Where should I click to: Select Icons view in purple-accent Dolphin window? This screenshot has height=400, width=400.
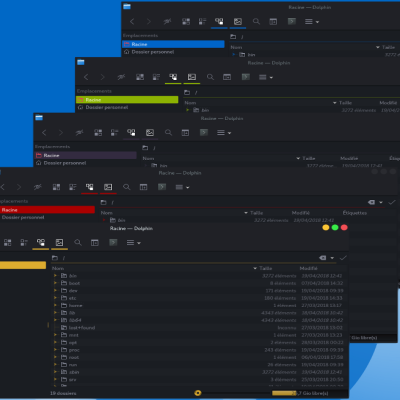click(x=98, y=133)
